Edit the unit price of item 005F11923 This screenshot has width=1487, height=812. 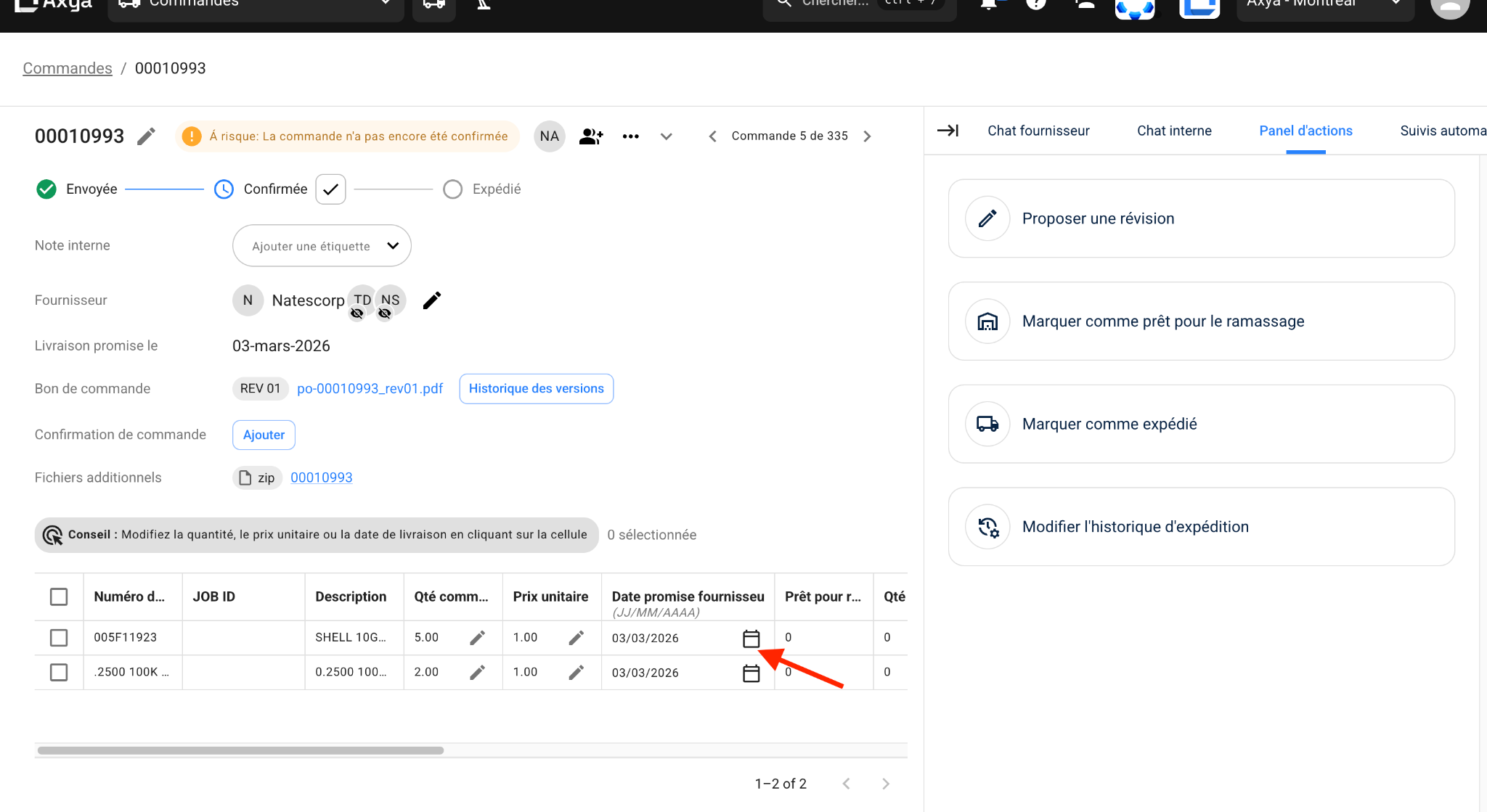pyautogui.click(x=577, y=637)
